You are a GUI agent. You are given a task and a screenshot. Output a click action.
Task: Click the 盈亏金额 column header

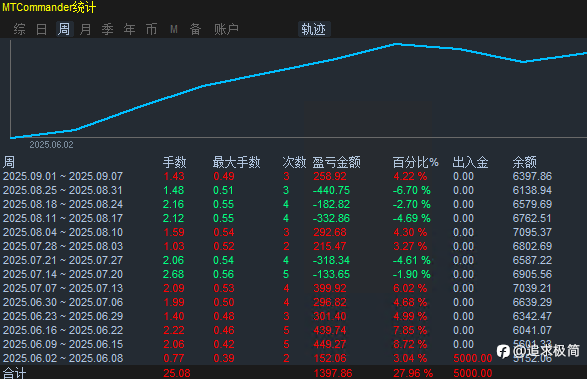(337, 162)
